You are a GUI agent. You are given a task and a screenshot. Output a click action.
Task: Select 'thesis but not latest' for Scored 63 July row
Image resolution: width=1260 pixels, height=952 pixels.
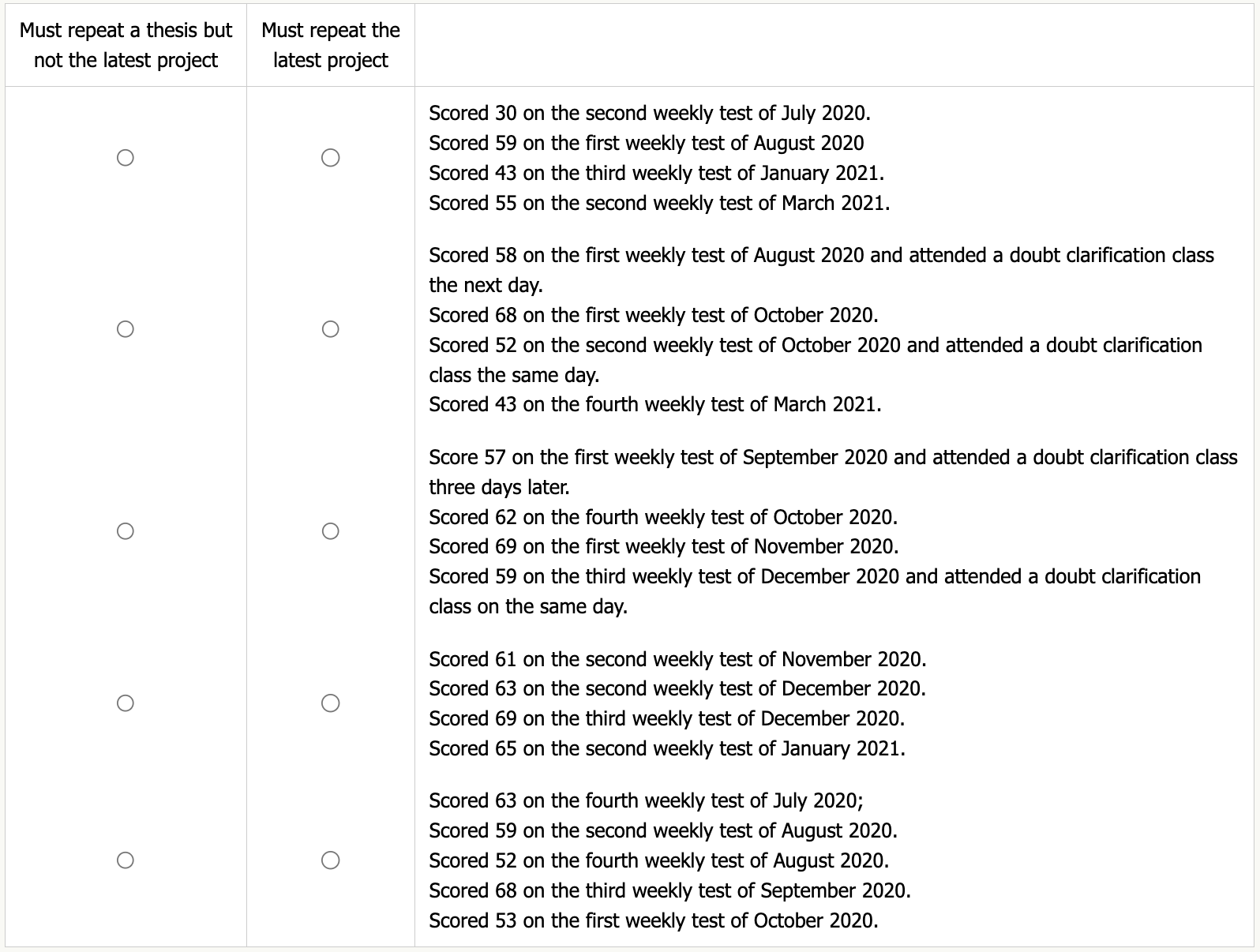[125, 860]
